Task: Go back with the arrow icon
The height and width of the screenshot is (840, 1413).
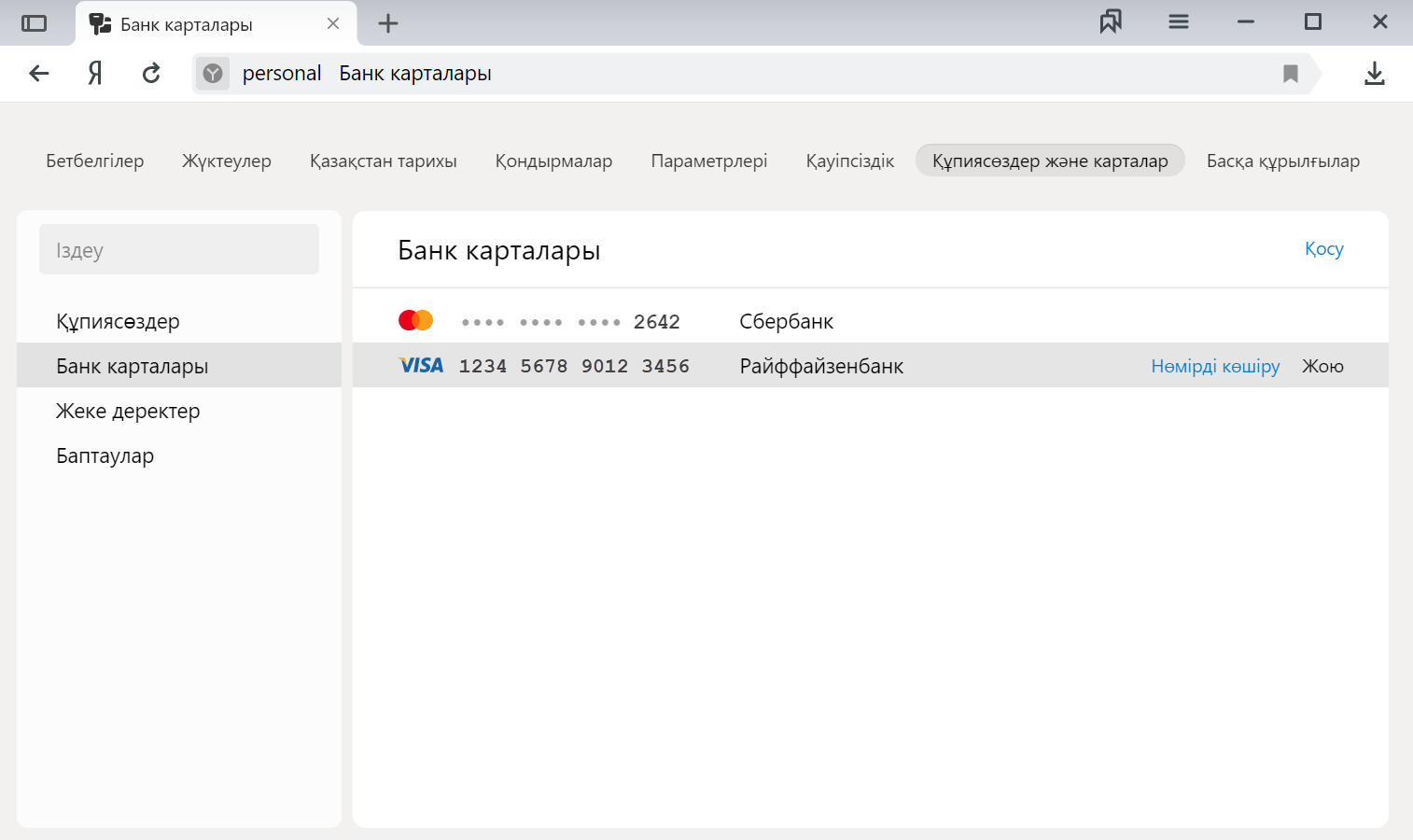Action: [x=38, y=73]
